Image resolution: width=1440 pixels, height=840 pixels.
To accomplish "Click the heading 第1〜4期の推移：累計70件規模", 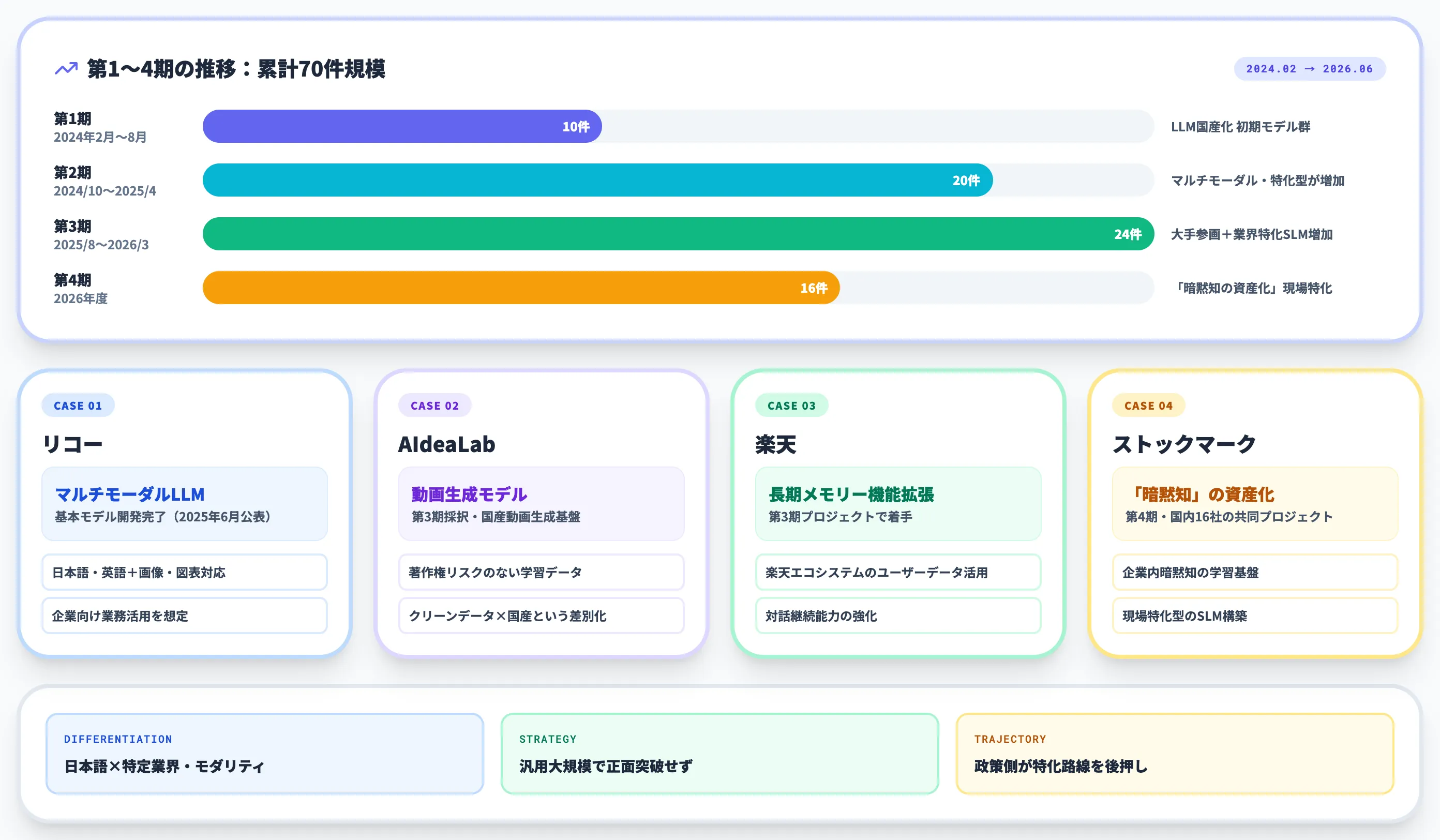I will [x=236, y=69].
